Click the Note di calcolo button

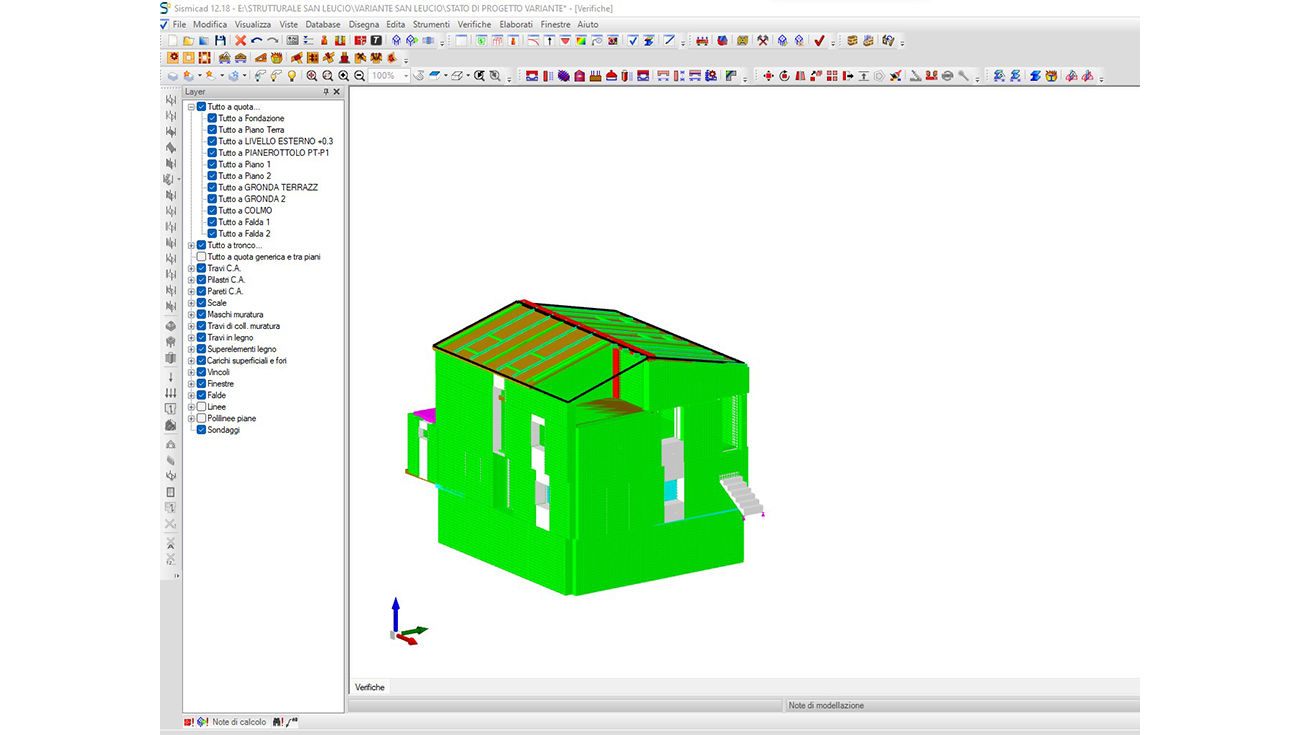click(x=239, y=722)
